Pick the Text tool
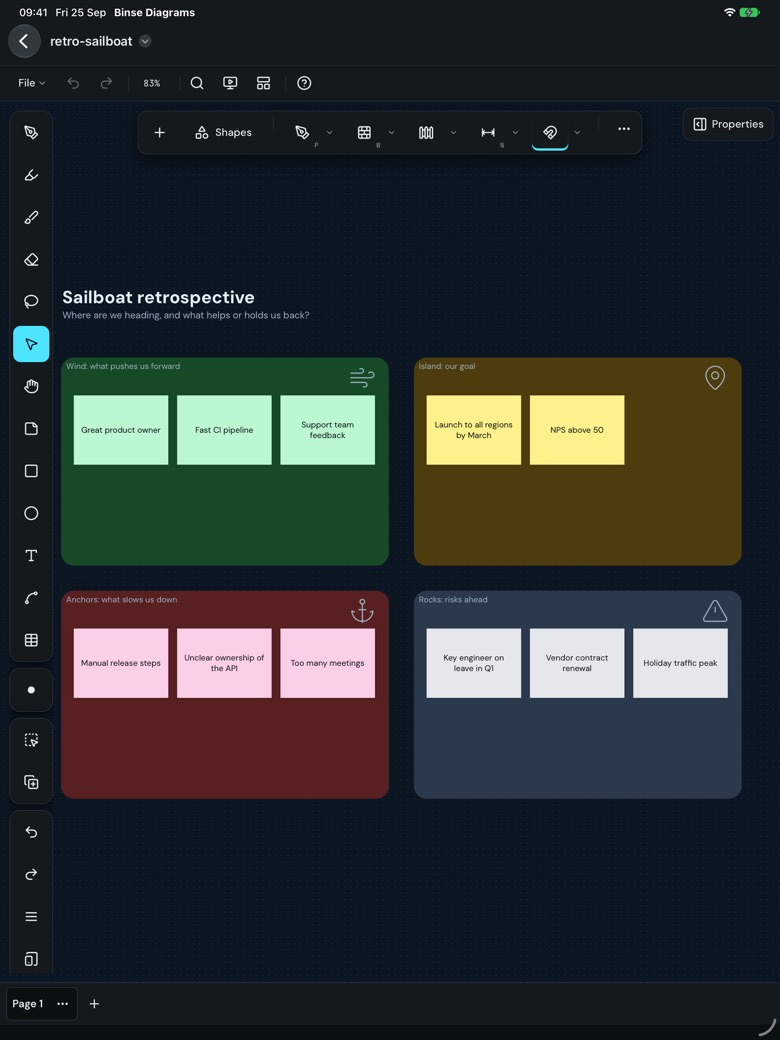The height and width of the screenshot is (1040, 780). (x=31, y=556)
